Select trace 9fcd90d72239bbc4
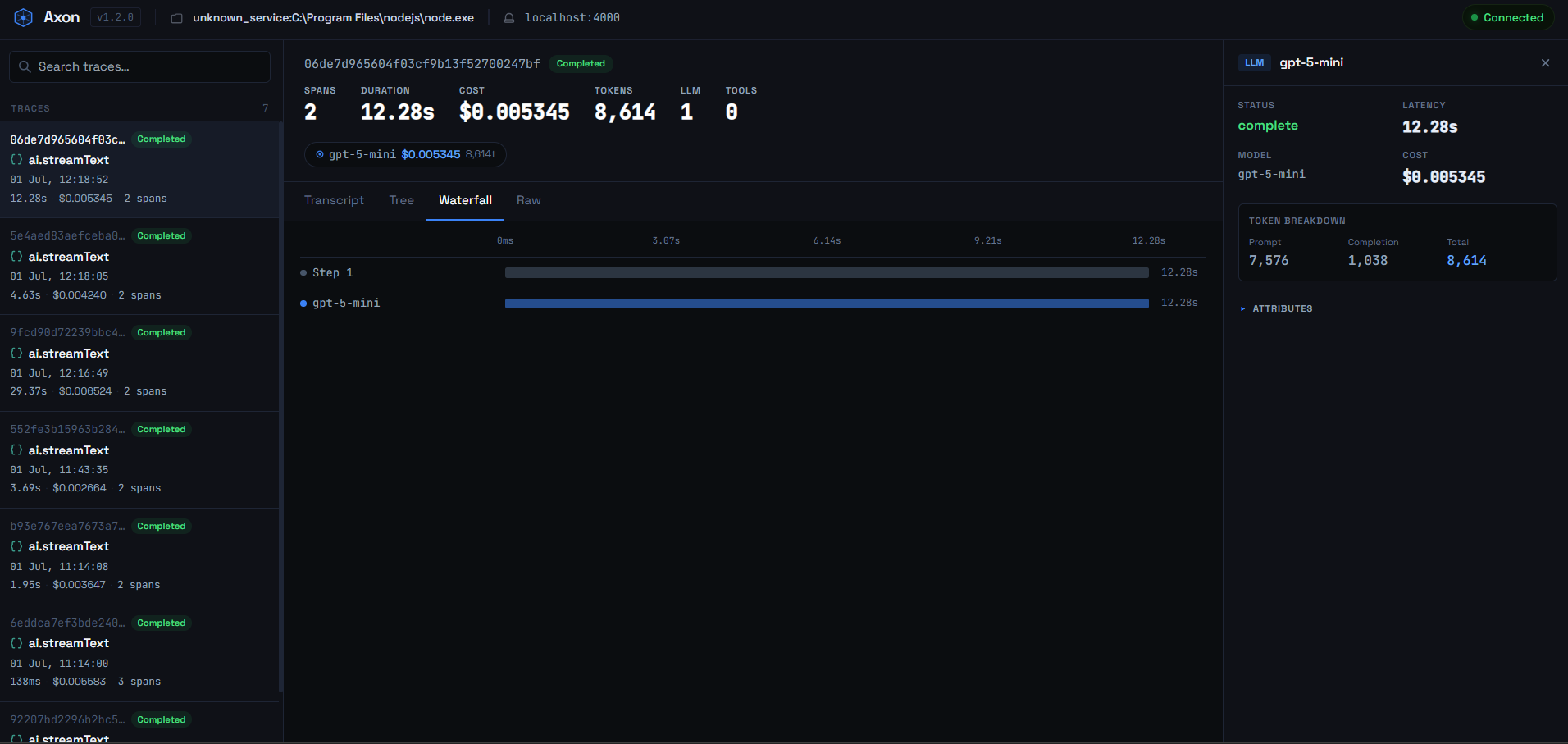This screenshot has height=744, width=1568. tap(139, 363)
